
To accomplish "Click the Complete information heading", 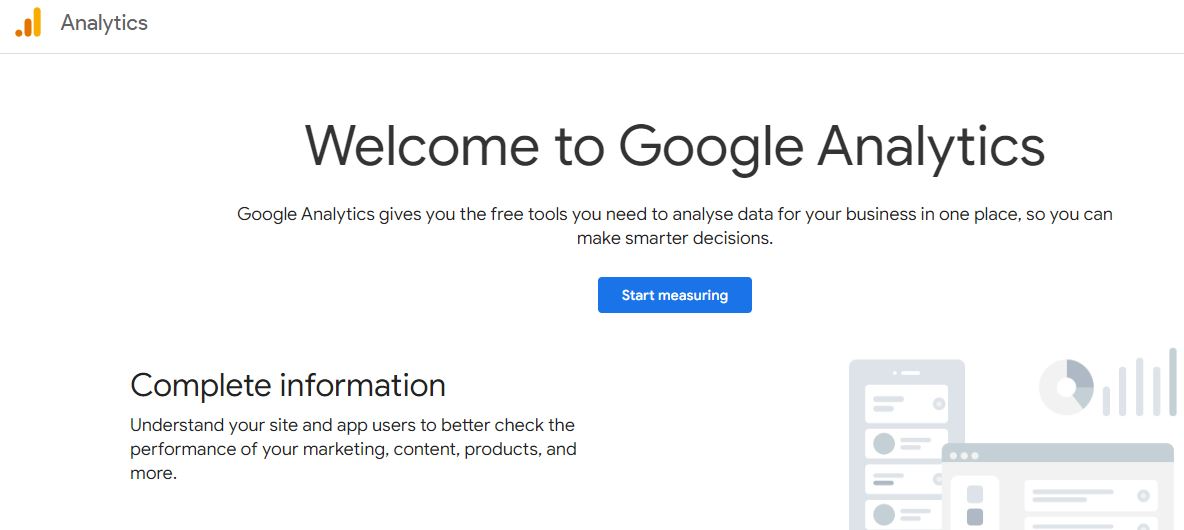I will 288,385.
